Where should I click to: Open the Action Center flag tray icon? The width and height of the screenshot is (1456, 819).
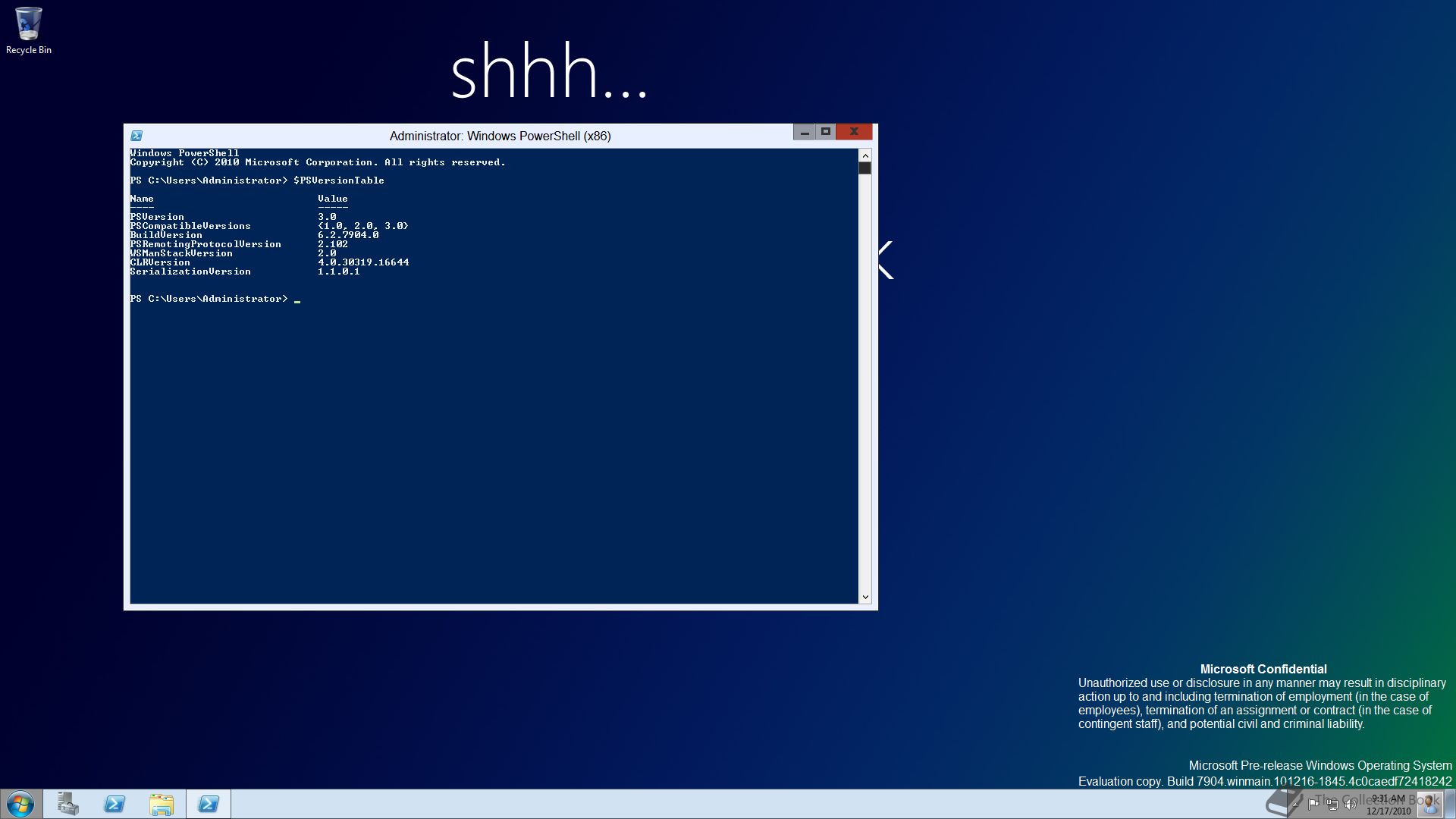pos(1313,805)
